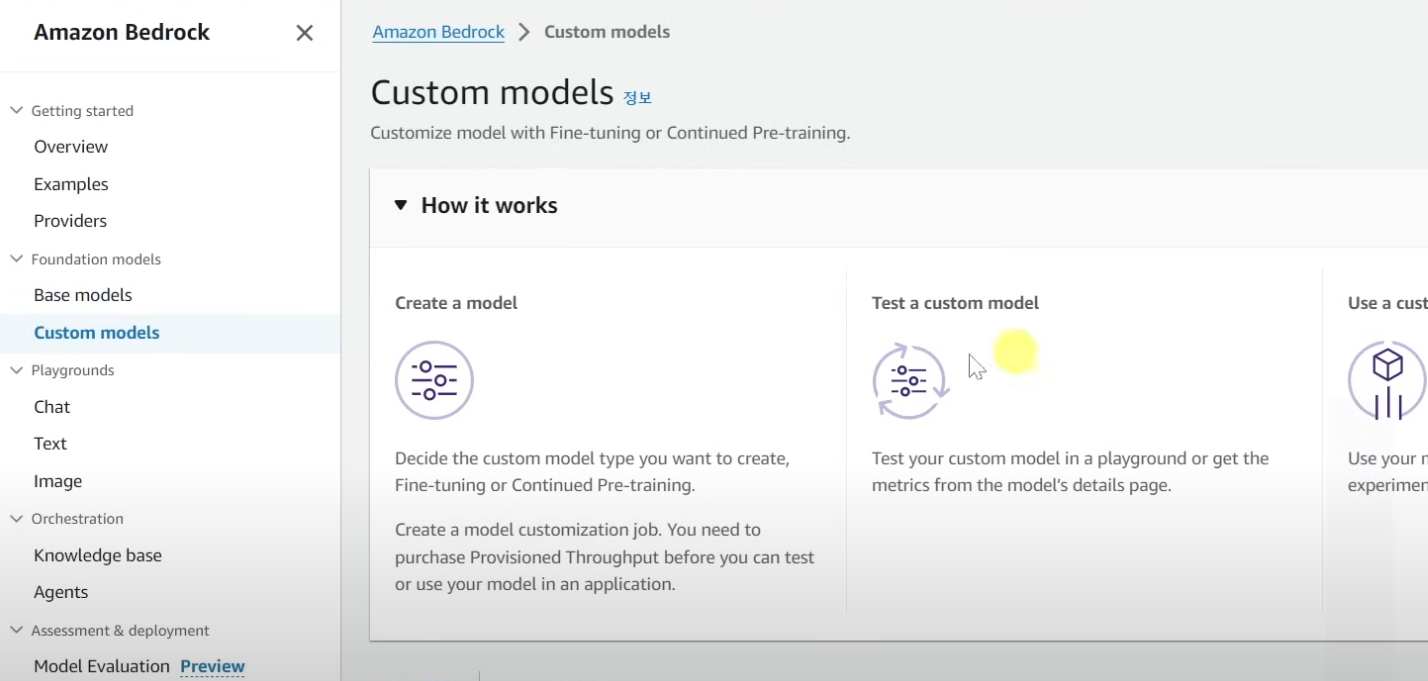Click the Custom models breadcrumb text

607,32
